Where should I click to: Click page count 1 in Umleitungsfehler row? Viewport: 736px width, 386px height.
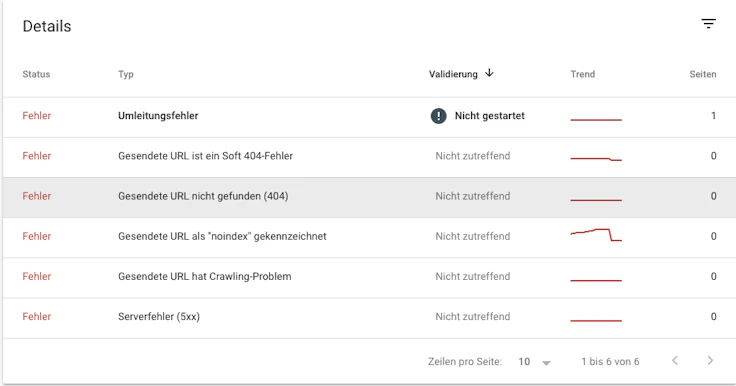(x=713, y=116)
